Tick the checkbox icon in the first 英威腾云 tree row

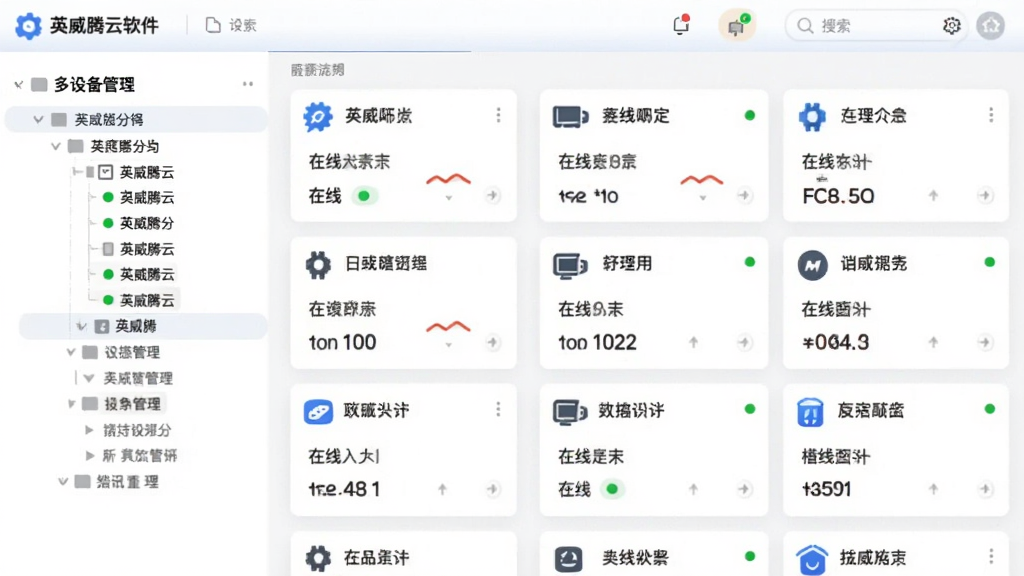coord(106,172)
